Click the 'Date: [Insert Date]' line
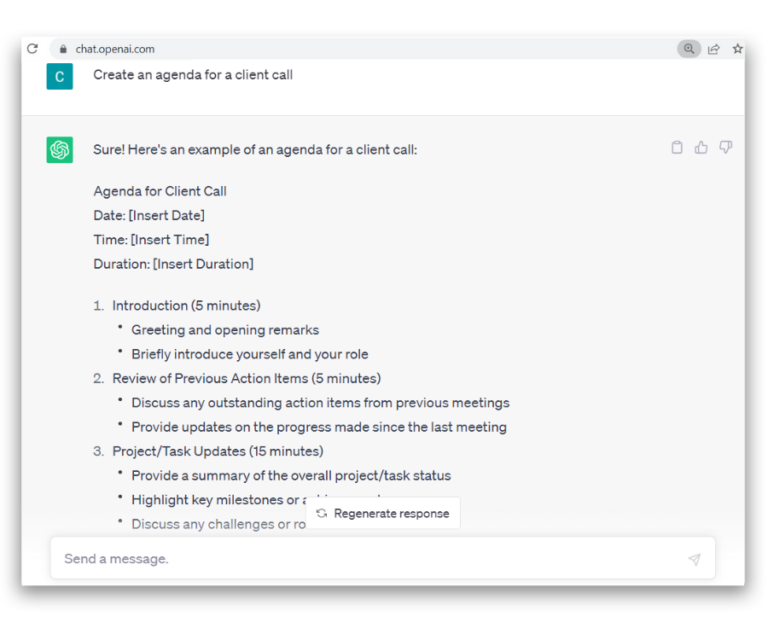The height and width of the screenshot is (640, 768). tap(149, 215)
